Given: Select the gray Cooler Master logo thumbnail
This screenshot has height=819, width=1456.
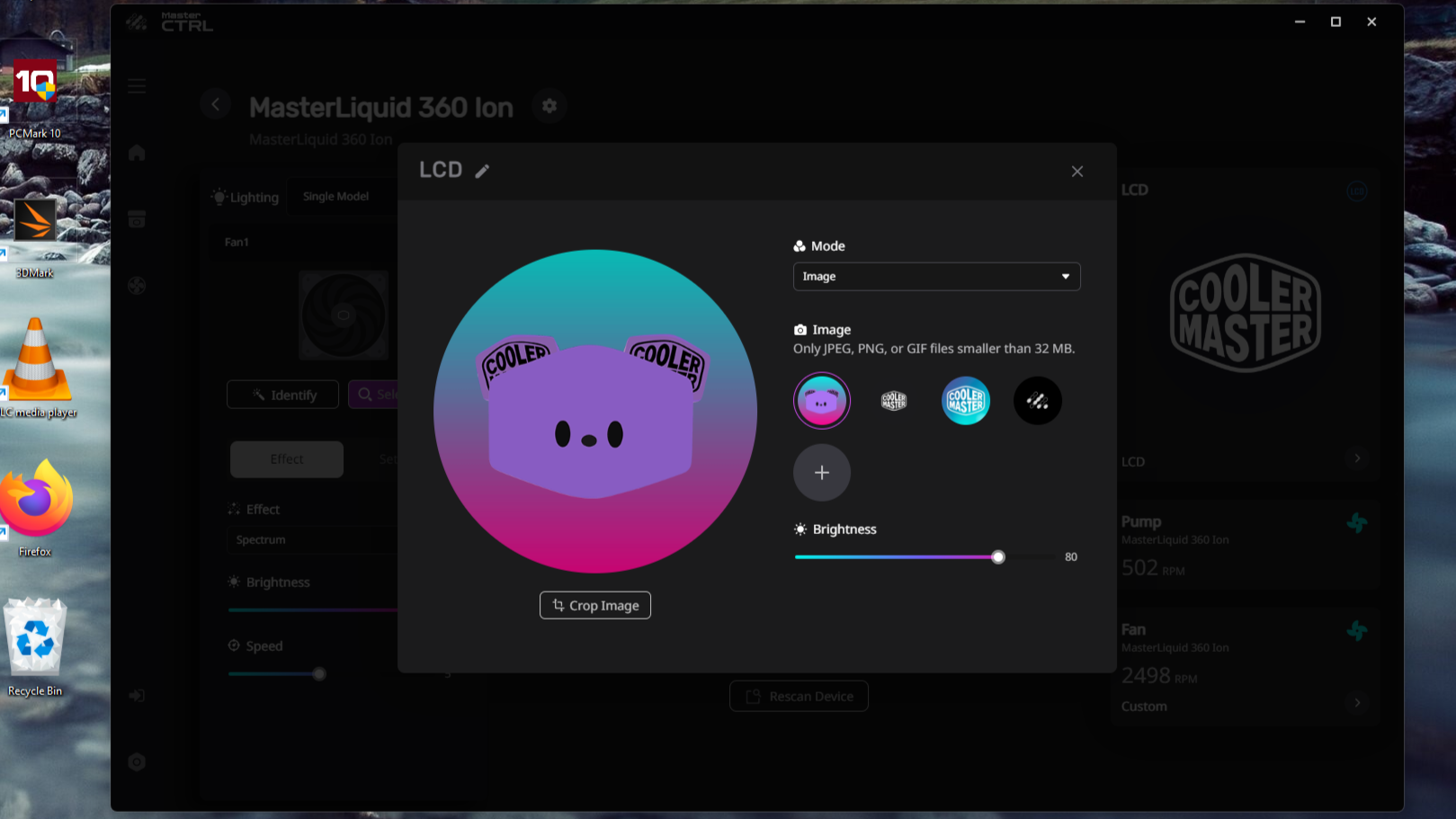Looking at the screenshot, I should tap(894, 401).
